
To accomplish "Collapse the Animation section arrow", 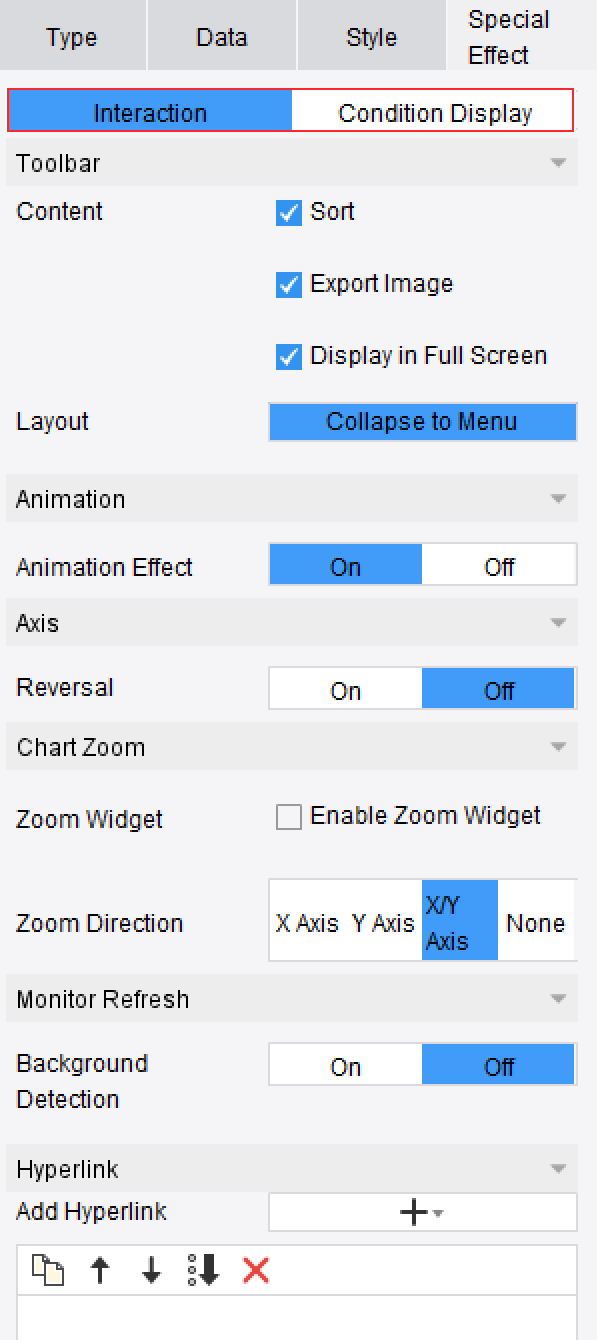I will (x=558, y=499).
